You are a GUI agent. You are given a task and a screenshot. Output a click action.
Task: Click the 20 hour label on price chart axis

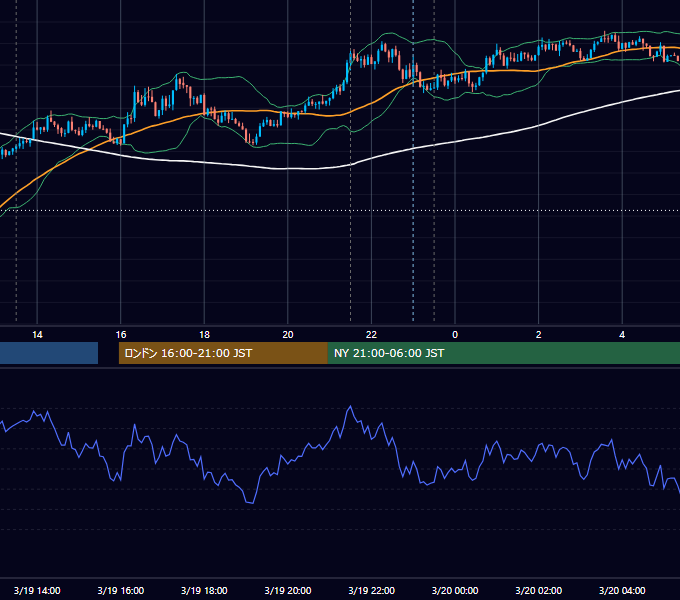[x=288, y=335]
